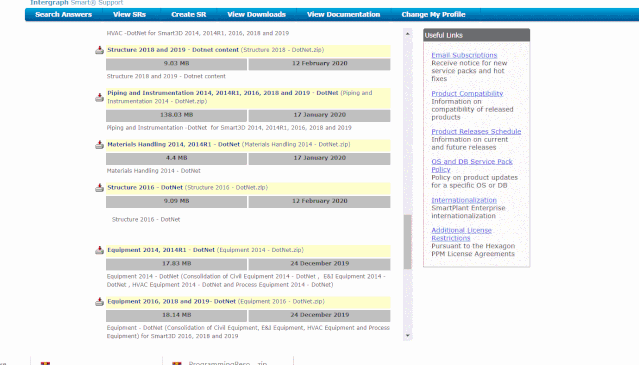
Task: Click download icon for Structure 2018 and 2019
Action: (x=99, y=50)
